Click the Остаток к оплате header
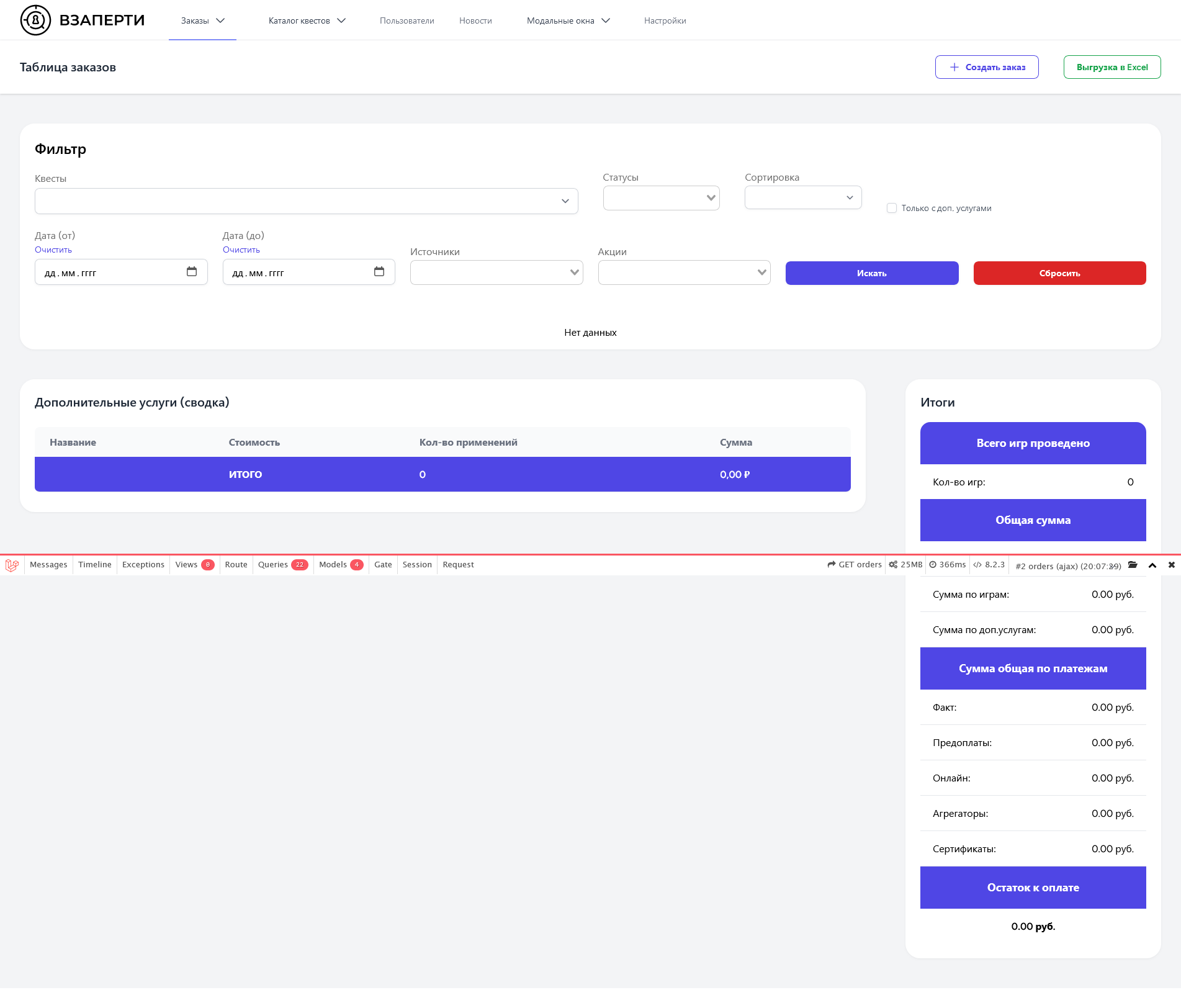Viewport: 1181px width, 1008px height. [1033, 888]
